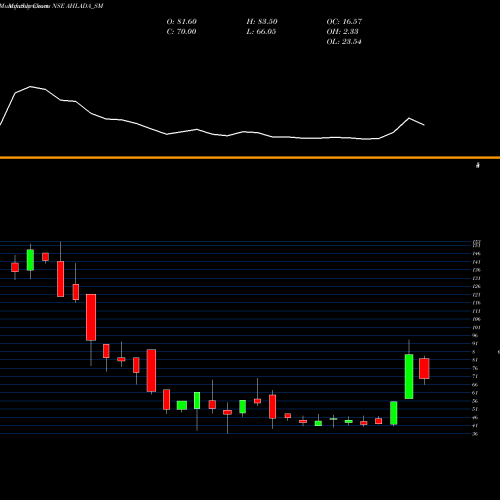Screen dimensions: 500x500
Task: Click the high price value H: 83.50
Action: [x=262, y=22]
